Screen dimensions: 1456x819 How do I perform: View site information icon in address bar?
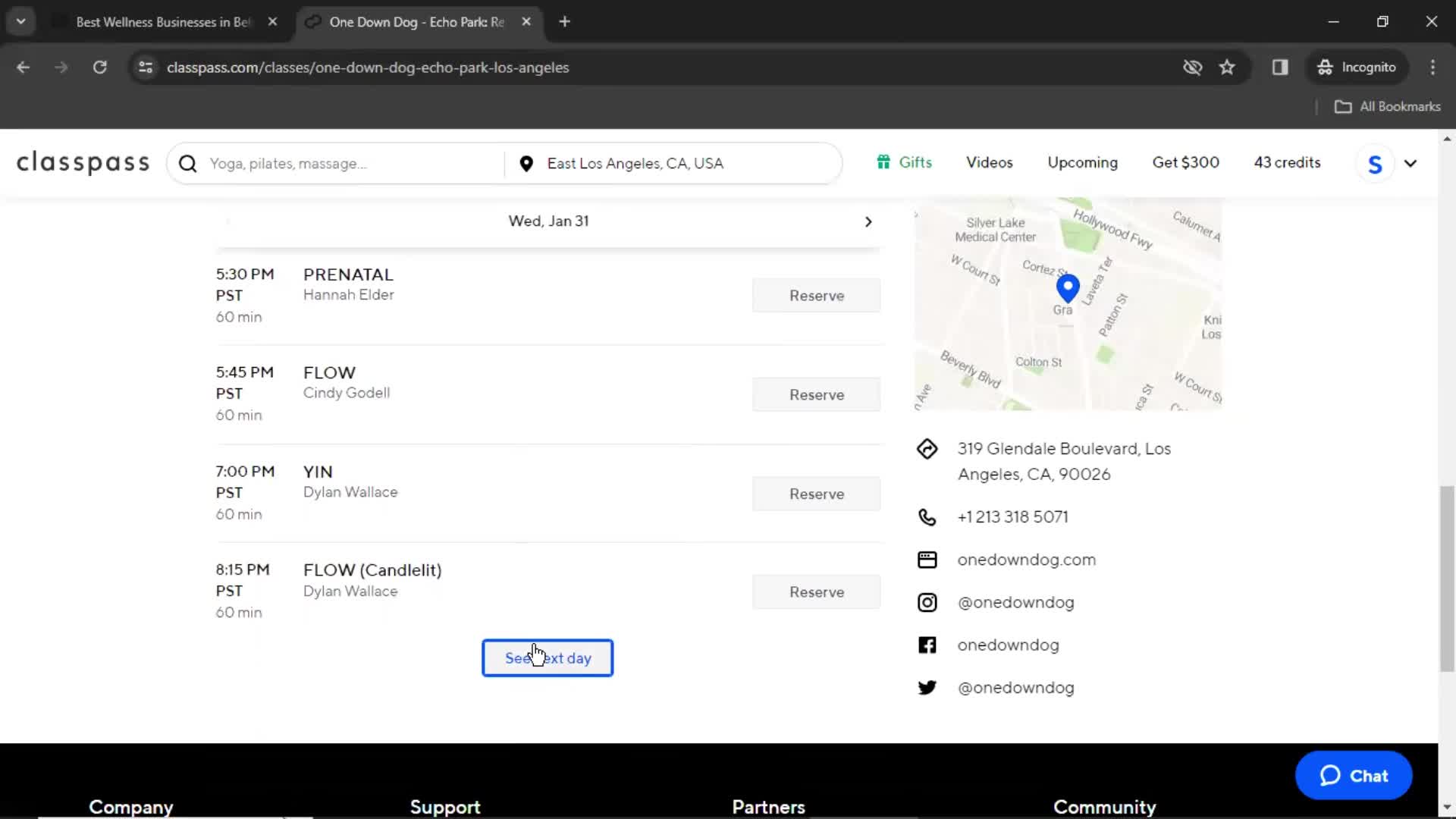pos(146,67)
